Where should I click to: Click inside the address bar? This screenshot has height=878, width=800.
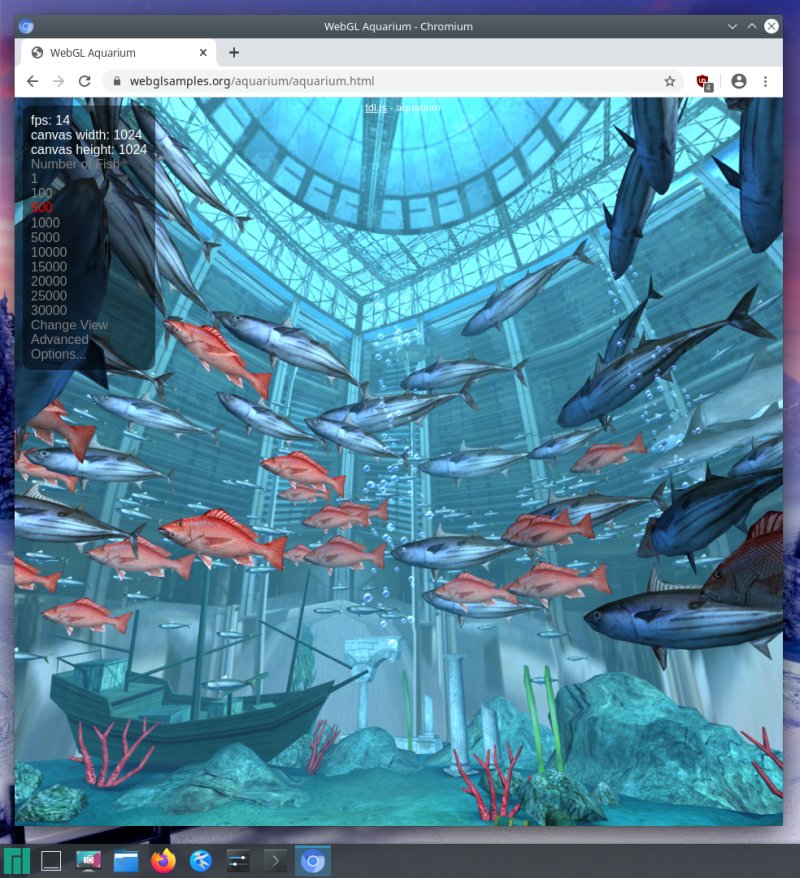[x=300, y=81]
